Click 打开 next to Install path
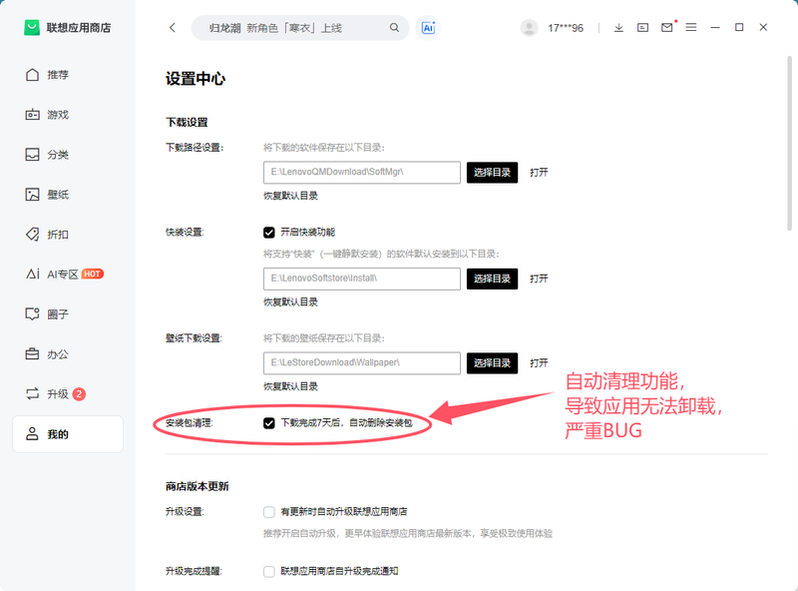 [538, 278]
